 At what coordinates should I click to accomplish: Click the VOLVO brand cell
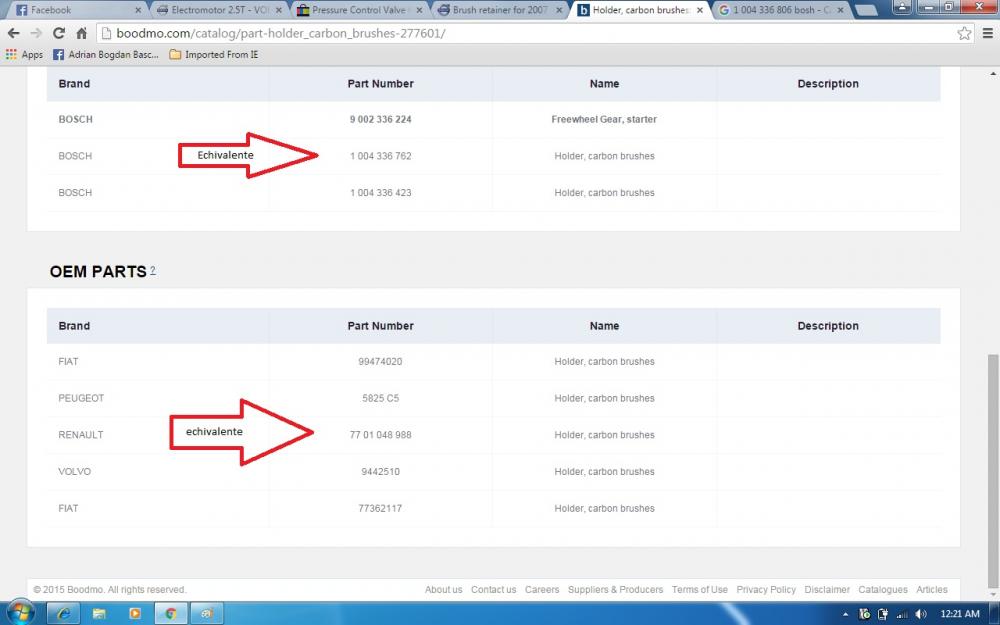75,472
